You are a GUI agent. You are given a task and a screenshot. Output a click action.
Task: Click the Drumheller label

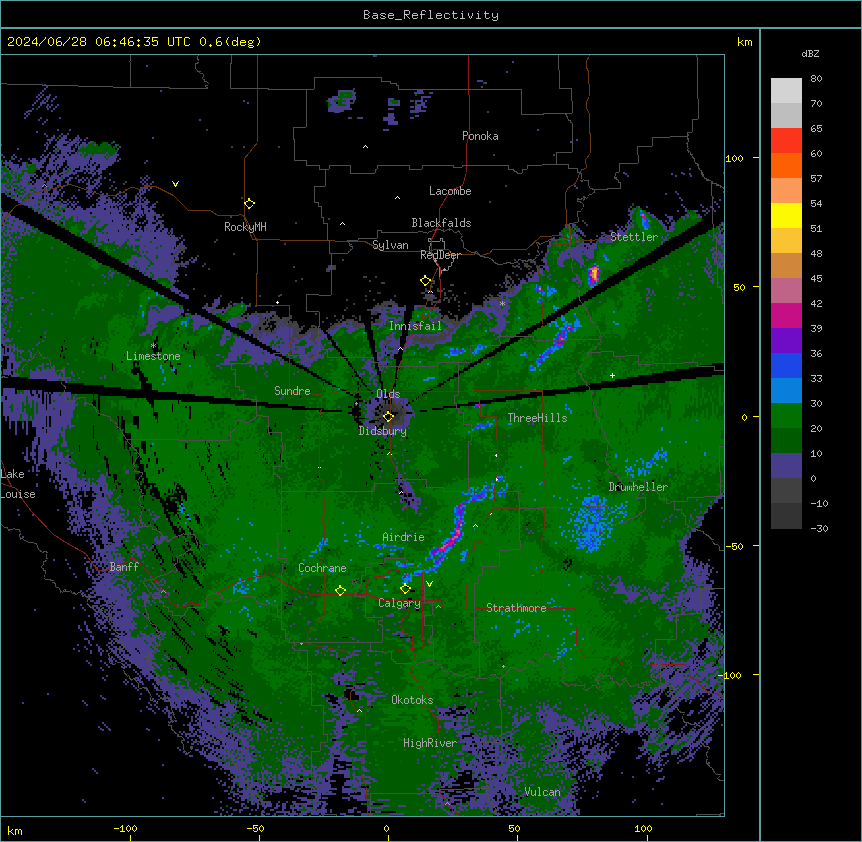coord(638,487)
